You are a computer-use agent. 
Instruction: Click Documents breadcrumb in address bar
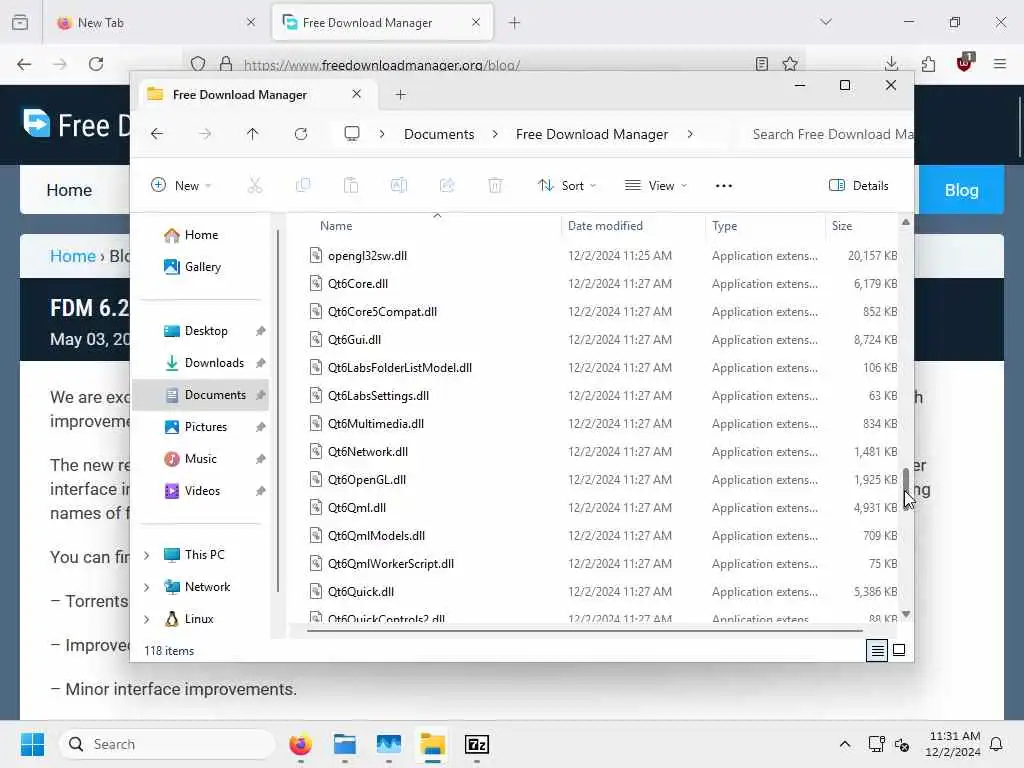439,134
